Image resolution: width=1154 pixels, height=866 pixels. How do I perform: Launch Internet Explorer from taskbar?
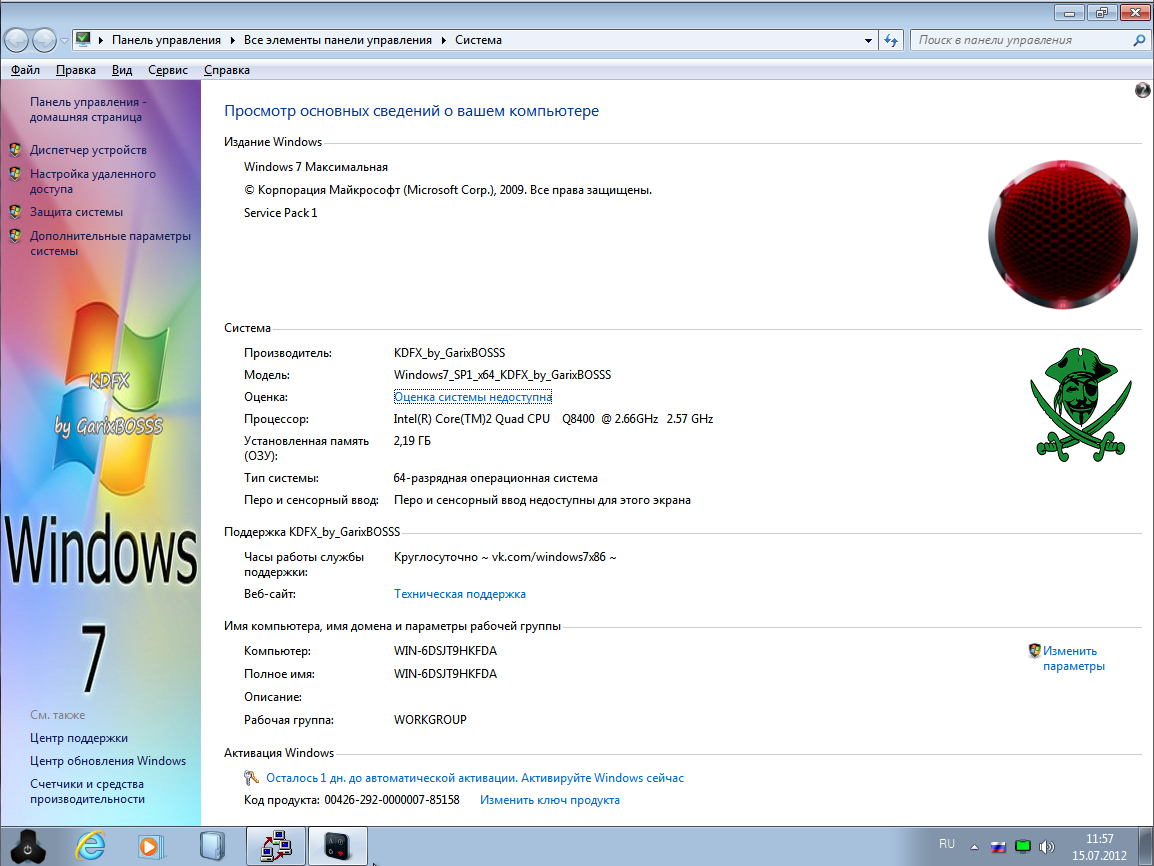(91, 846)
